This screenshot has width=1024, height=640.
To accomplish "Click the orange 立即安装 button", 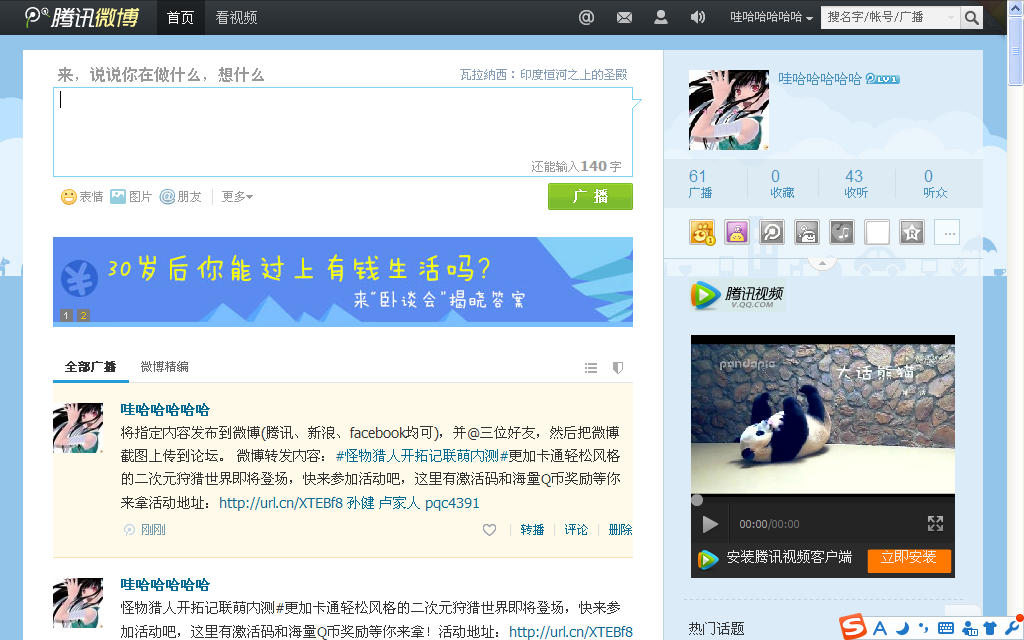I will 909,559.
